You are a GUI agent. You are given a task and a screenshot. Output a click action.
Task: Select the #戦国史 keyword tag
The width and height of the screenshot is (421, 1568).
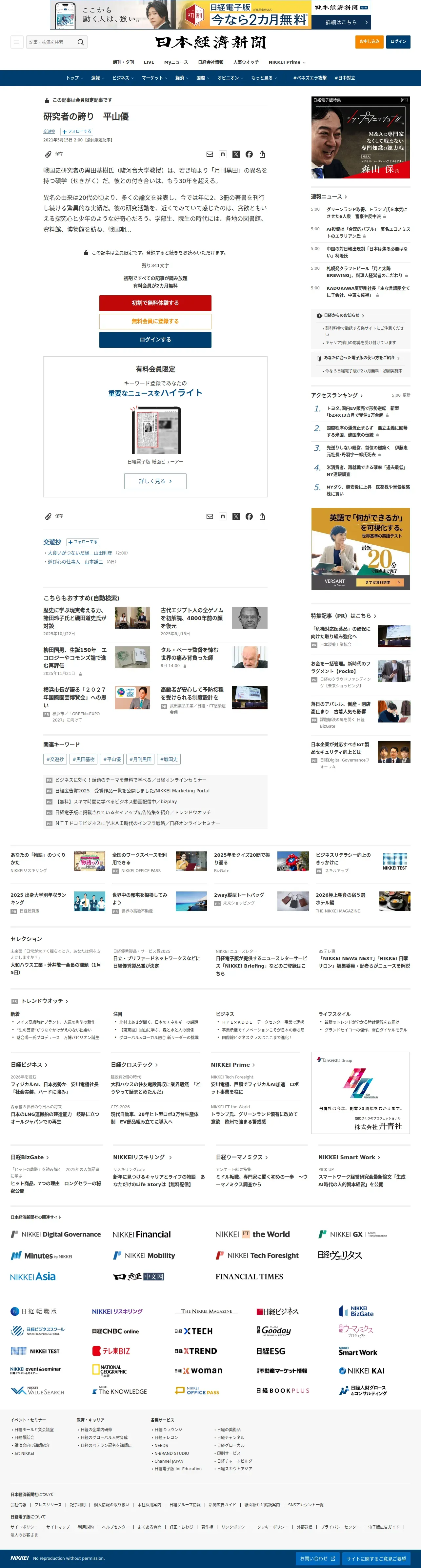tap(169, 760)
